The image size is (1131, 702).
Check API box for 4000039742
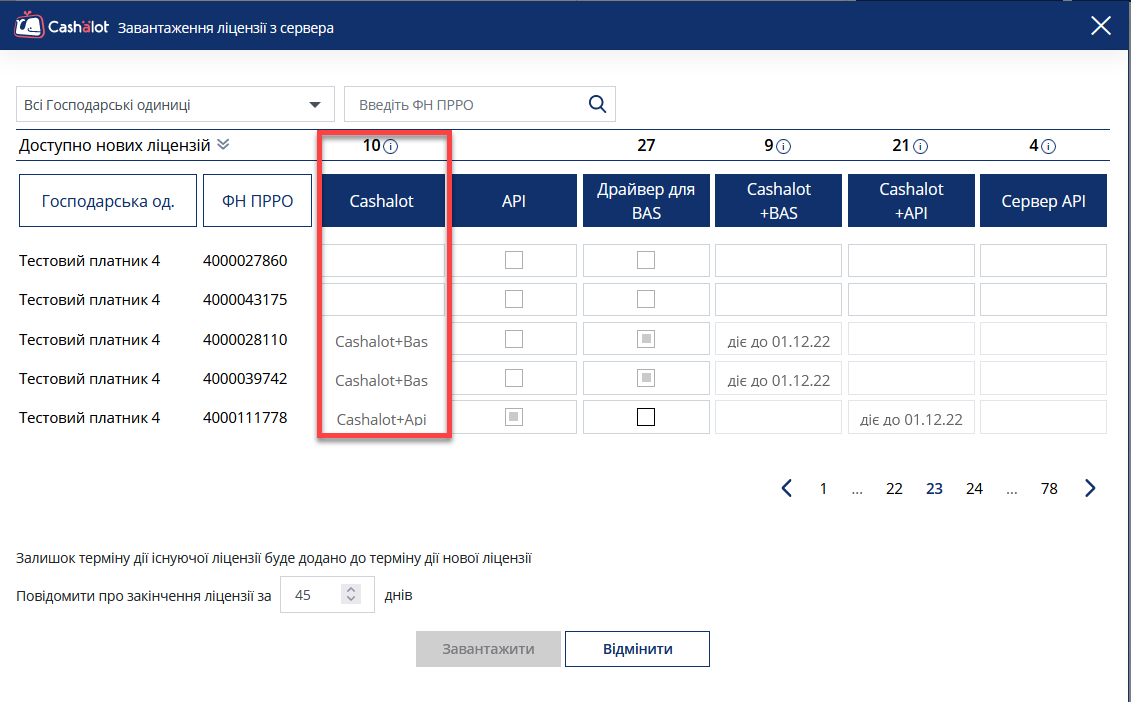pyautogui.click(x=514, y=377)
